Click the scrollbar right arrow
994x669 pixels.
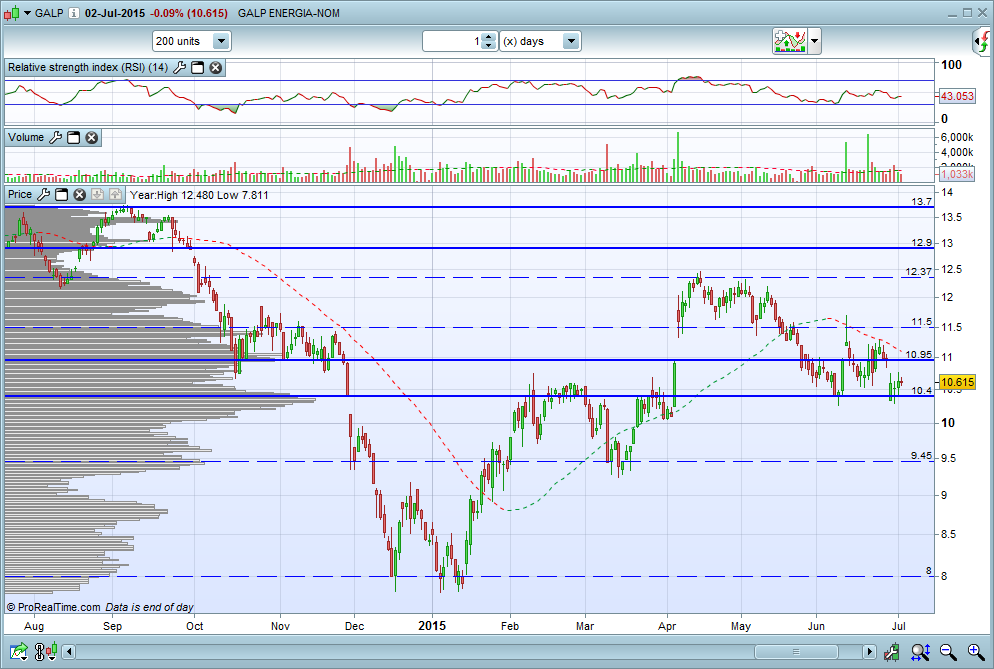[x=868, y=652]
